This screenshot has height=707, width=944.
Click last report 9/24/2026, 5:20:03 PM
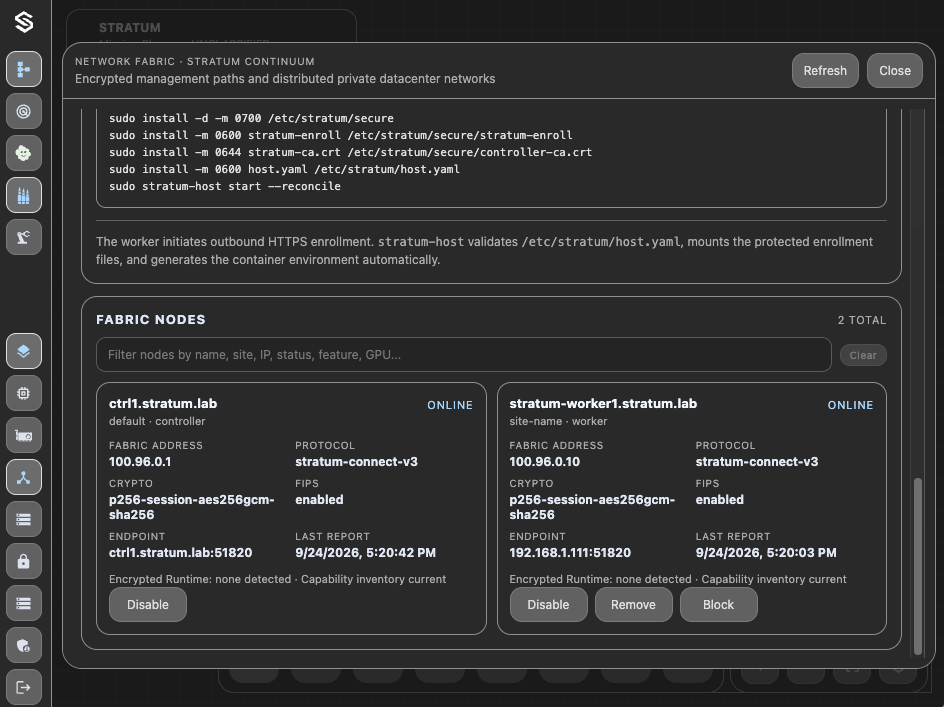766,553
